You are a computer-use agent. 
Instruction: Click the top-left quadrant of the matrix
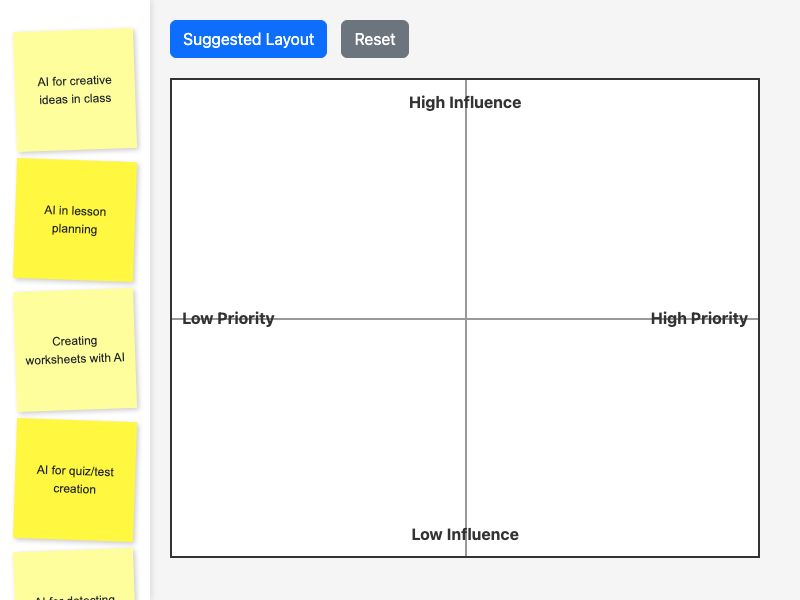(320, 200)
